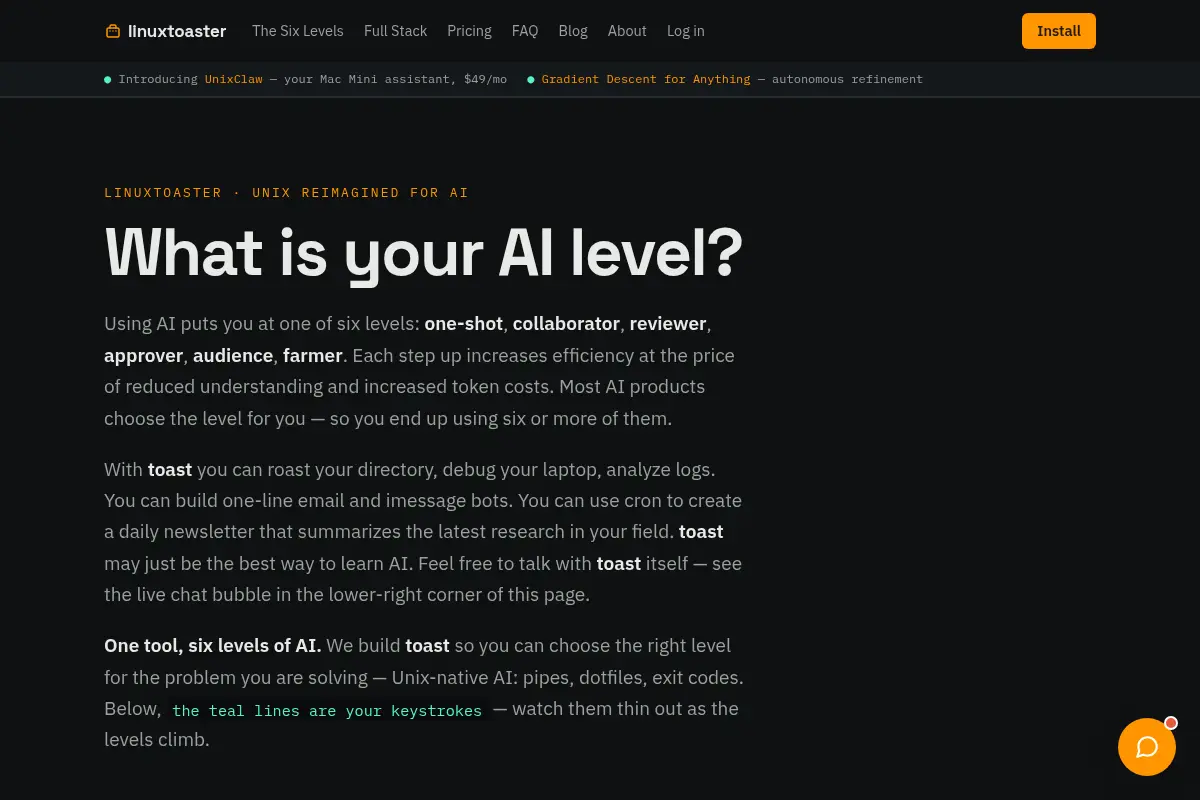Click the green dot before Gradient Descent
Screen dimensions: 1200x800
[x=531, y=79]
